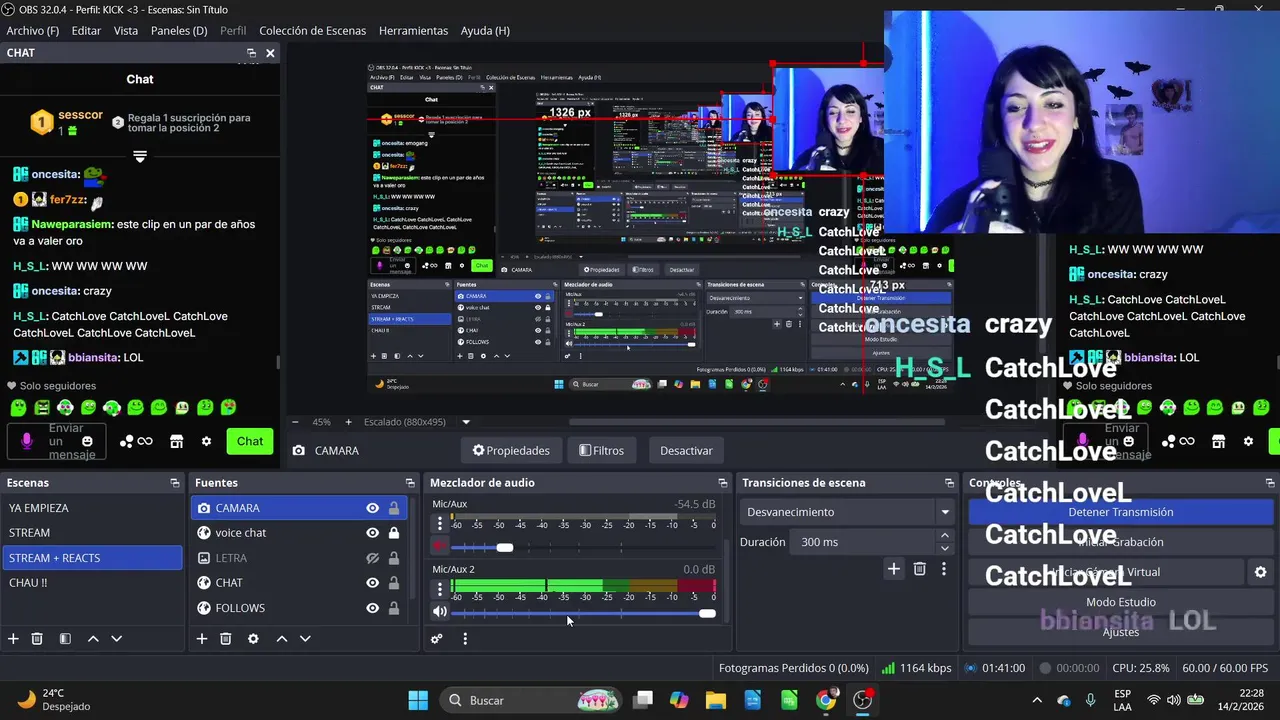Viewport: 1280px width, 720px height.
Task: Zoom out preview with minus icon
Action: click(294, 422)
